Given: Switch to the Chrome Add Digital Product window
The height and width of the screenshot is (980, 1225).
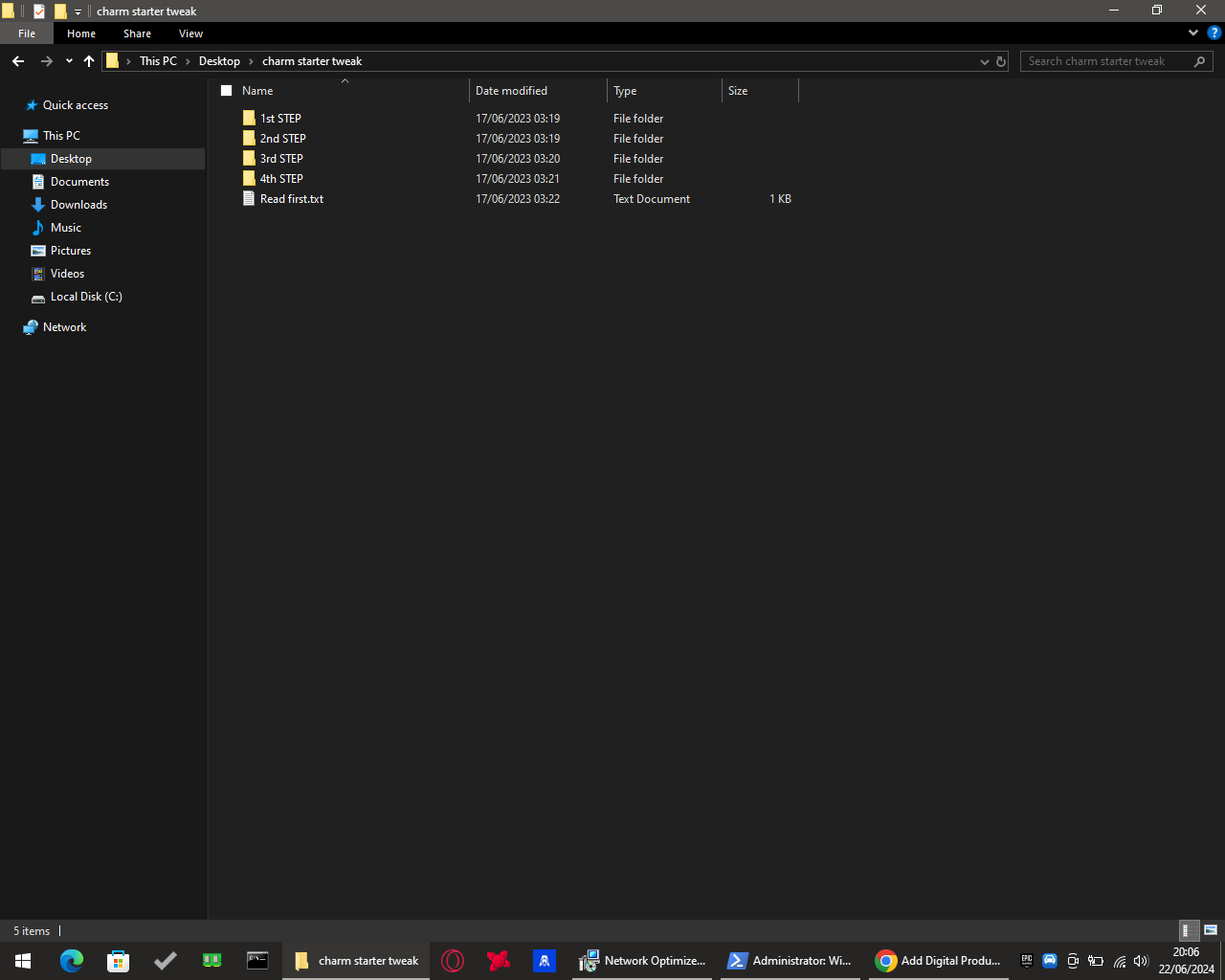Looking at the screenshot, I should pyautogui.click(x=939, y=961).
